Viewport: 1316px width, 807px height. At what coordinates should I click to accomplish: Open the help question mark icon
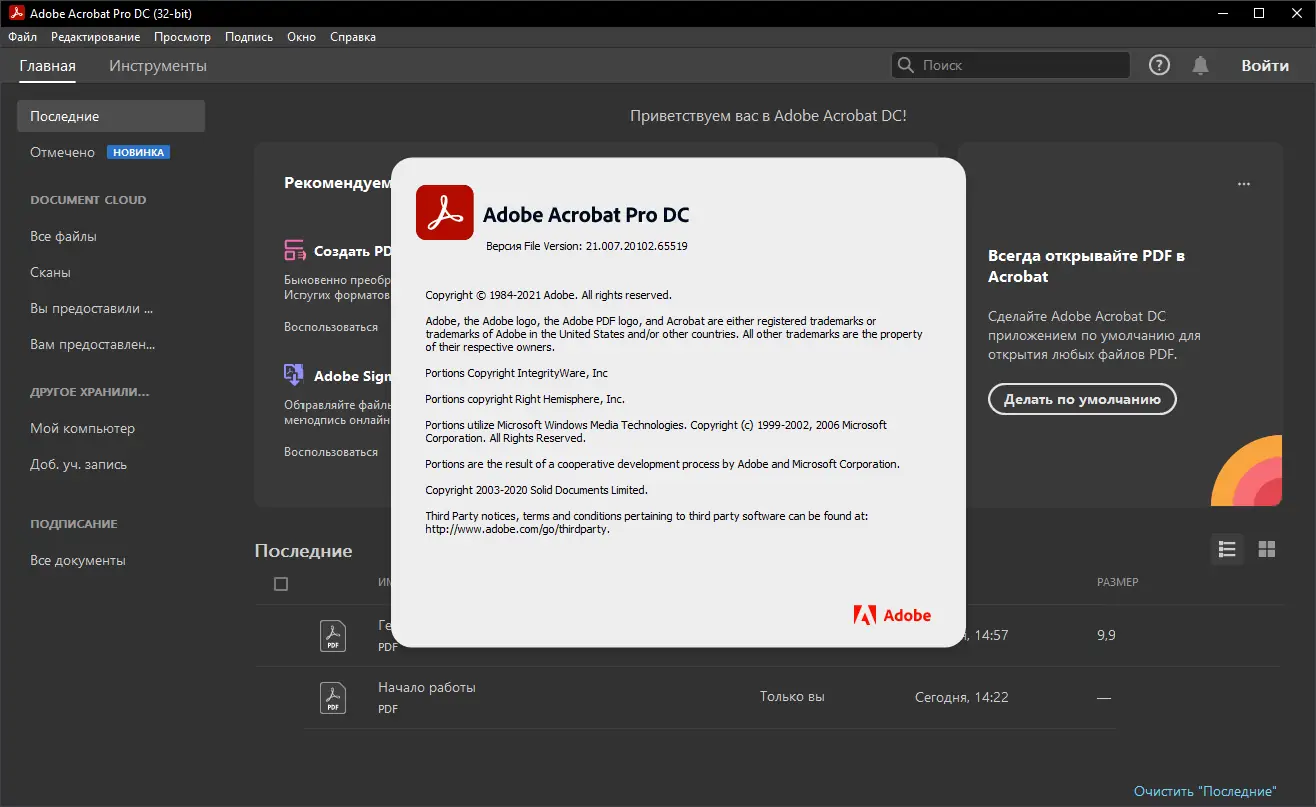pyautogui.click(x=1159, y=65)
